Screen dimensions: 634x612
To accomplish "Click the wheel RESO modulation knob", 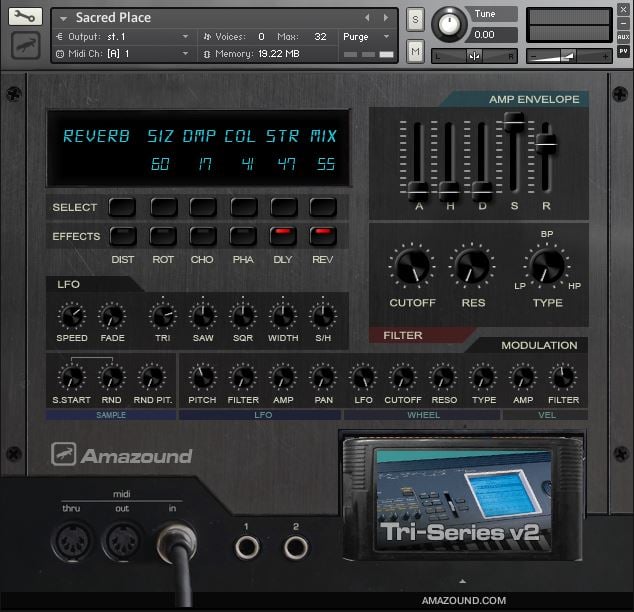I will [x=443, y=378].
